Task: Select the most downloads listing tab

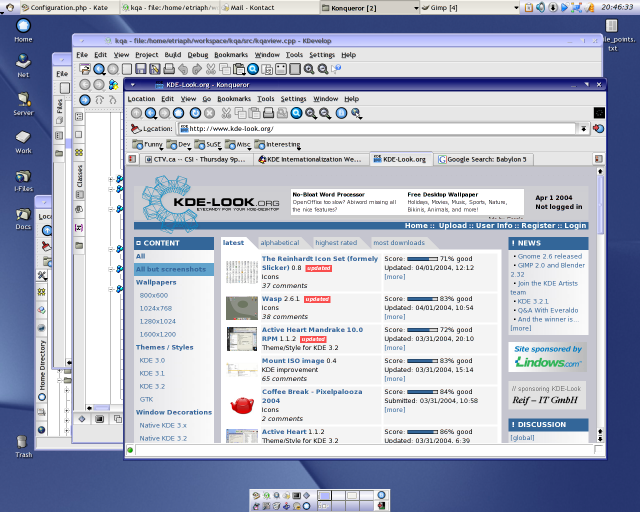Action: tap(399, 243)
